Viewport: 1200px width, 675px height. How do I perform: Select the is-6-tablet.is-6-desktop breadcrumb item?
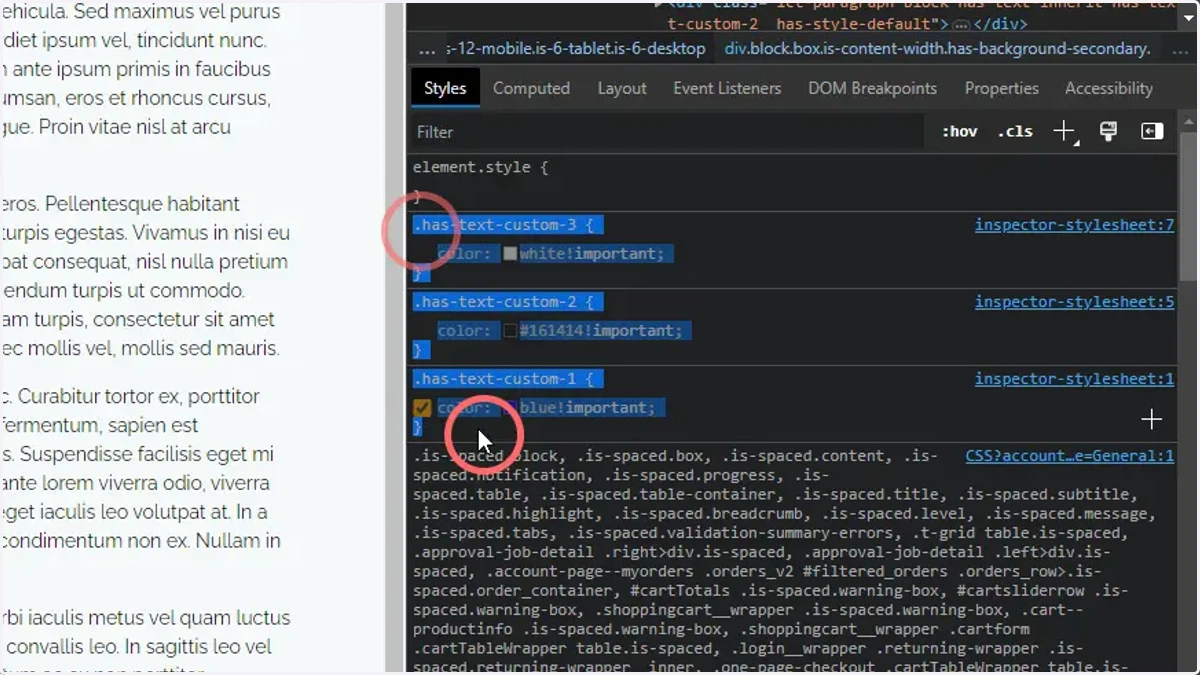(576, 49)
